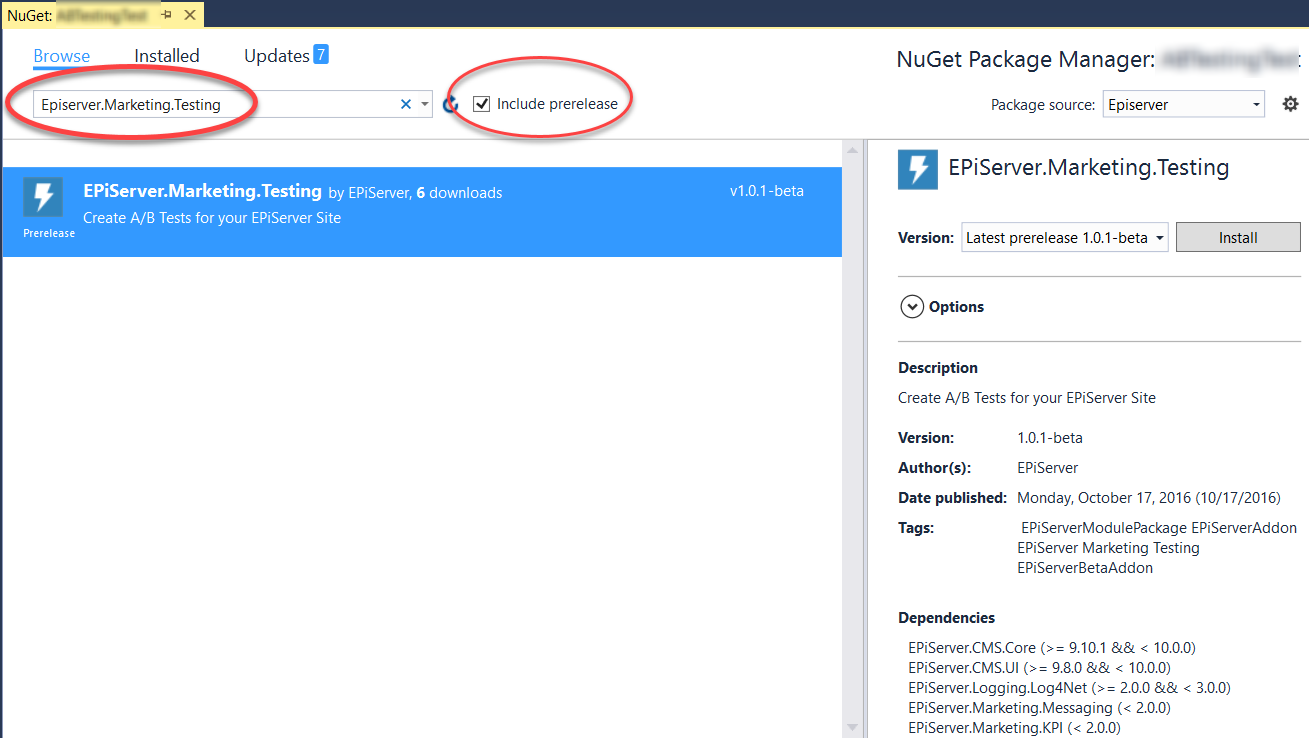Viewport: 1309px width, 738px height.
Task: Click the package list scrollbar down arrow
Action: [x=852, y=727]
